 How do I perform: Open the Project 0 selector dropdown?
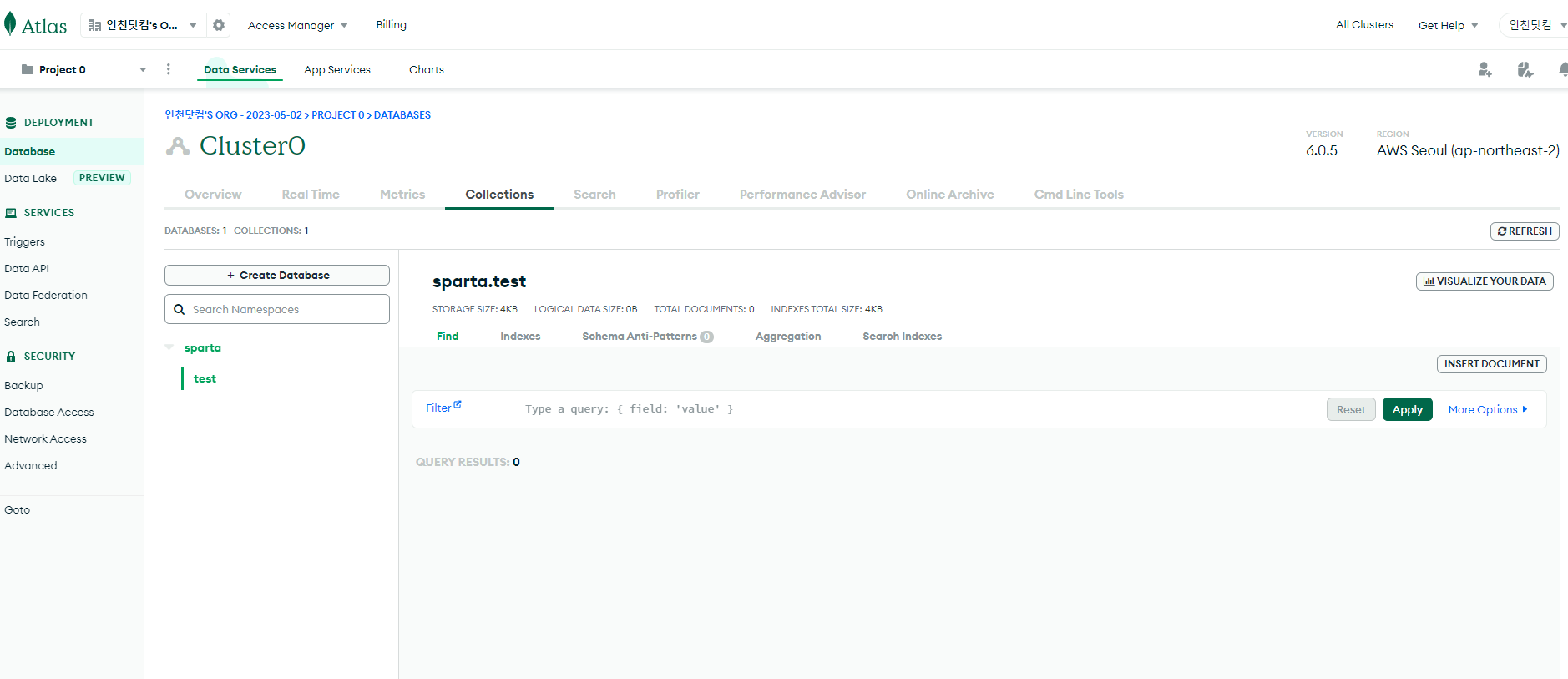click(x=83, y=69)
